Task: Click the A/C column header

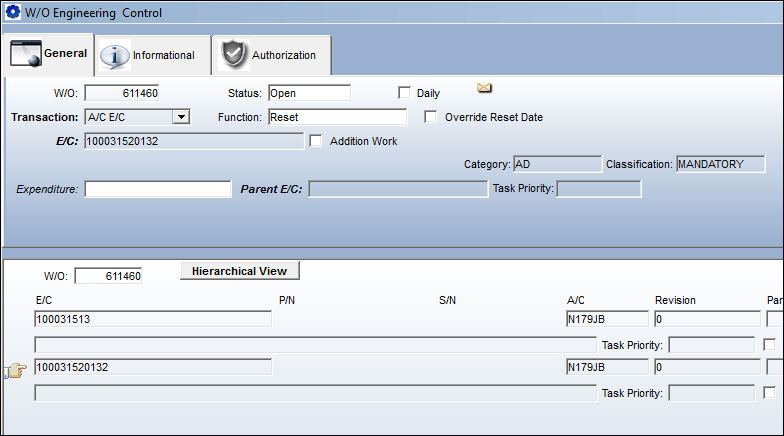Action: [576, 300]
